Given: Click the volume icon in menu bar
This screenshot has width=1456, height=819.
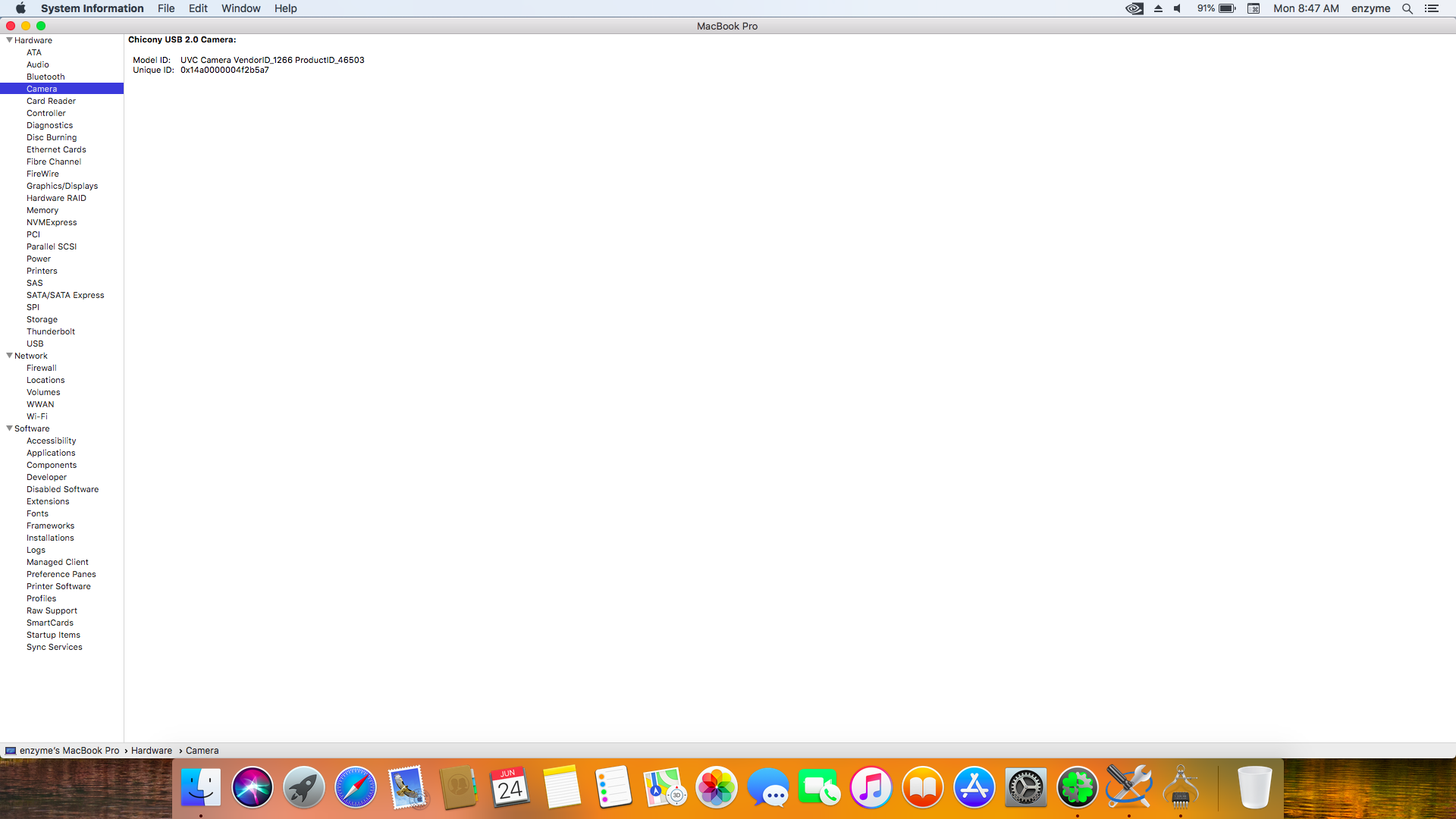Looking at the screenshot, I should (1178, 8).
